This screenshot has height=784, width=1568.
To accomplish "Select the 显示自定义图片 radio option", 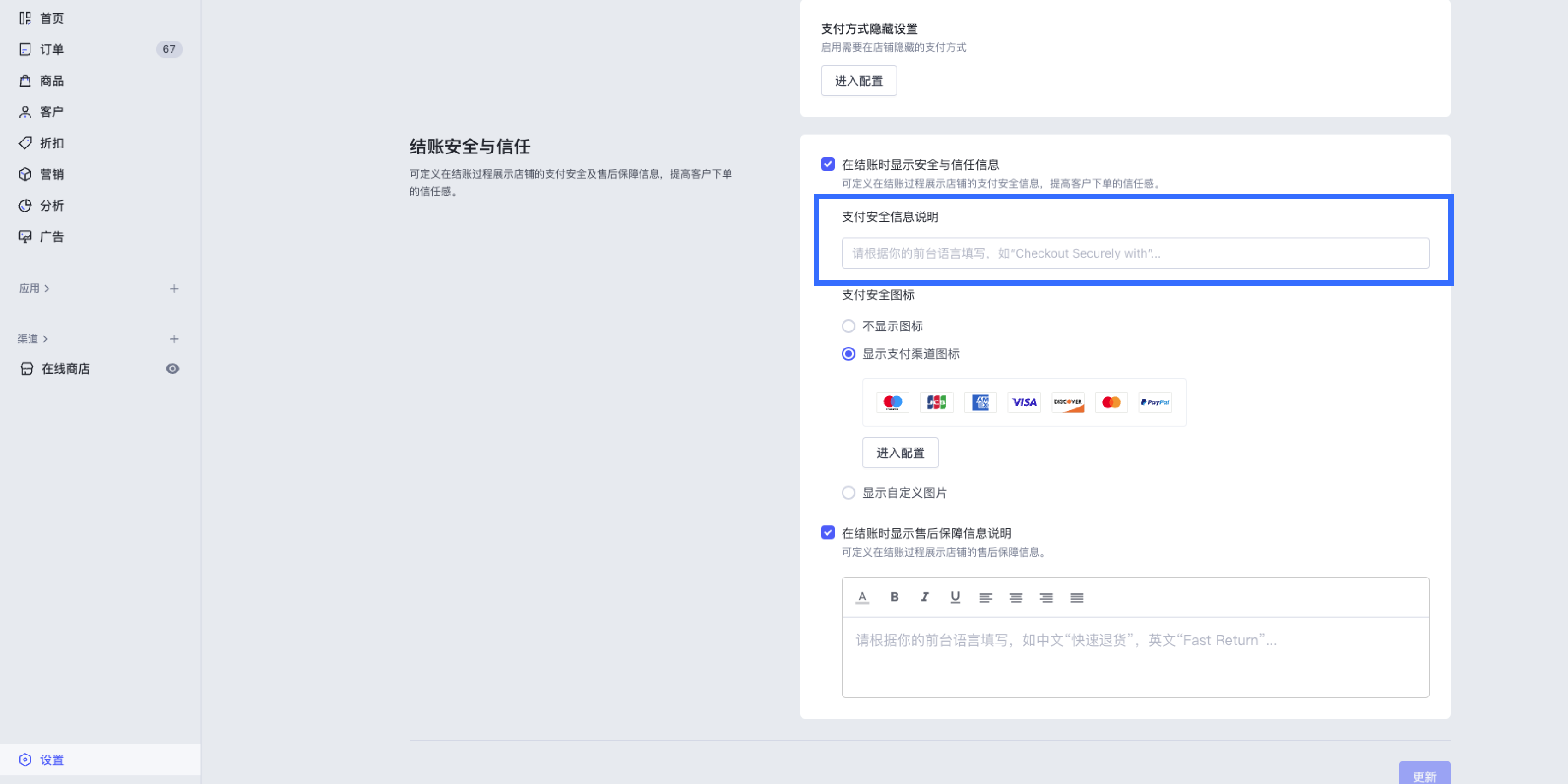I will [x=848, y=493].
